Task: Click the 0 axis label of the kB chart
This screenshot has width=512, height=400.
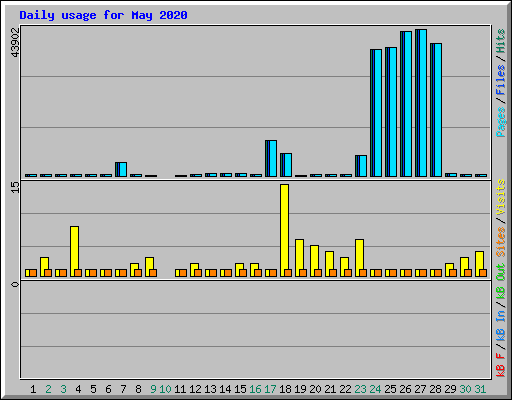Action: click(15, 284)
